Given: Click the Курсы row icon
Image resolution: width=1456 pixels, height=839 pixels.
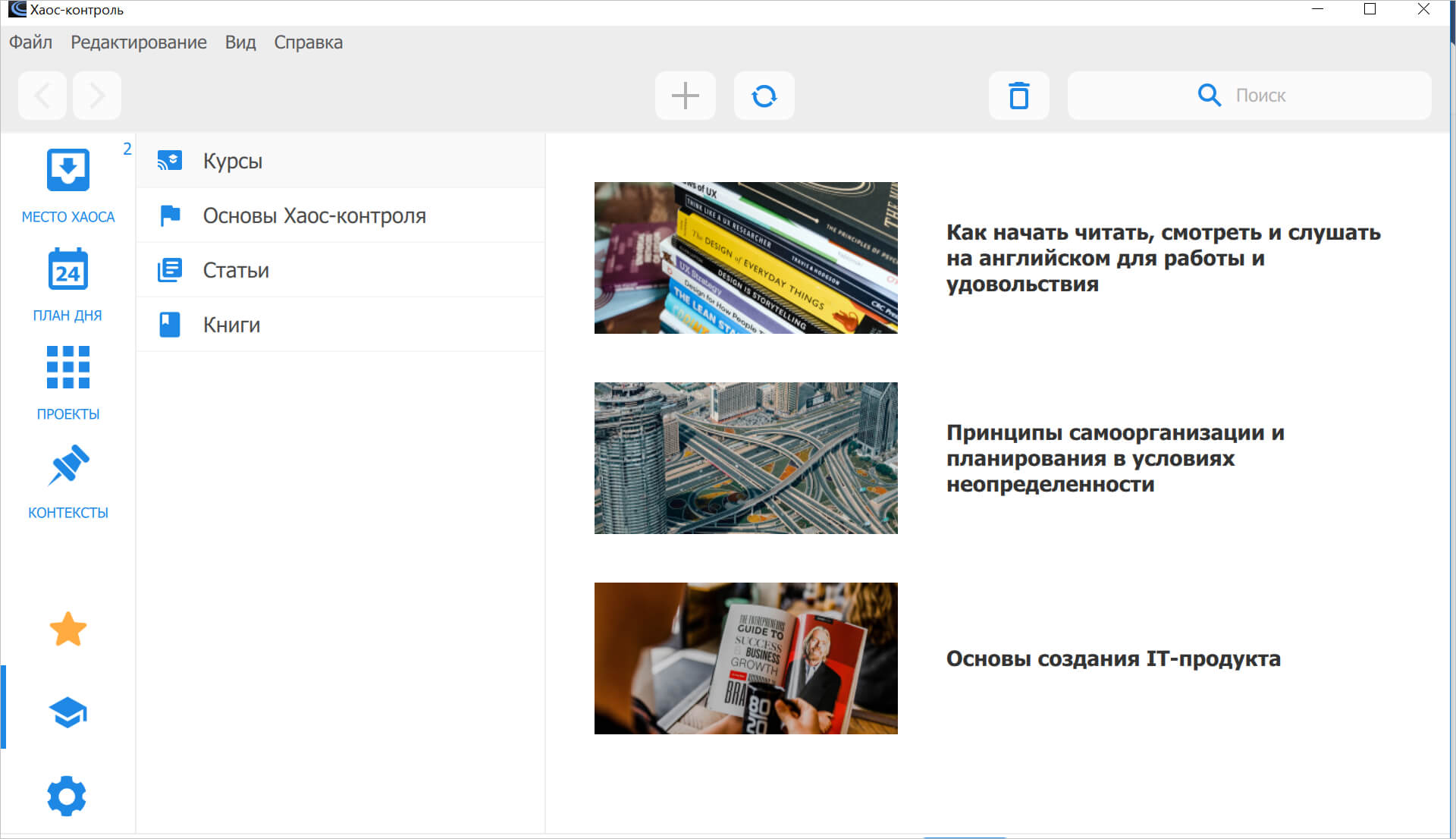Looking at the screenshot, I should (170, 161).
